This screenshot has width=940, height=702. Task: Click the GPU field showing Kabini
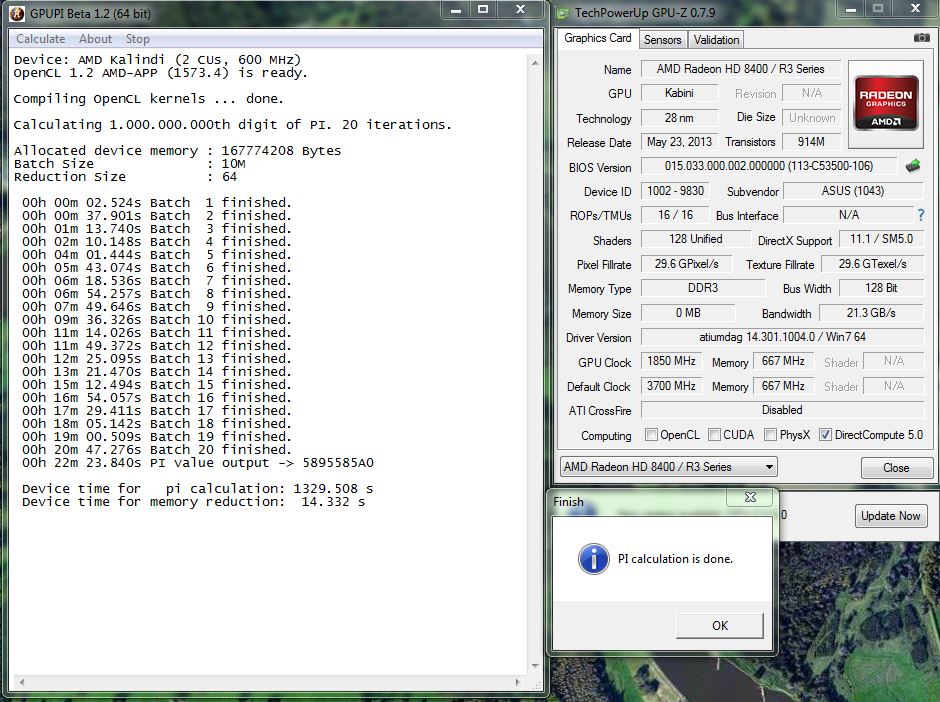(x=679, y=93)
